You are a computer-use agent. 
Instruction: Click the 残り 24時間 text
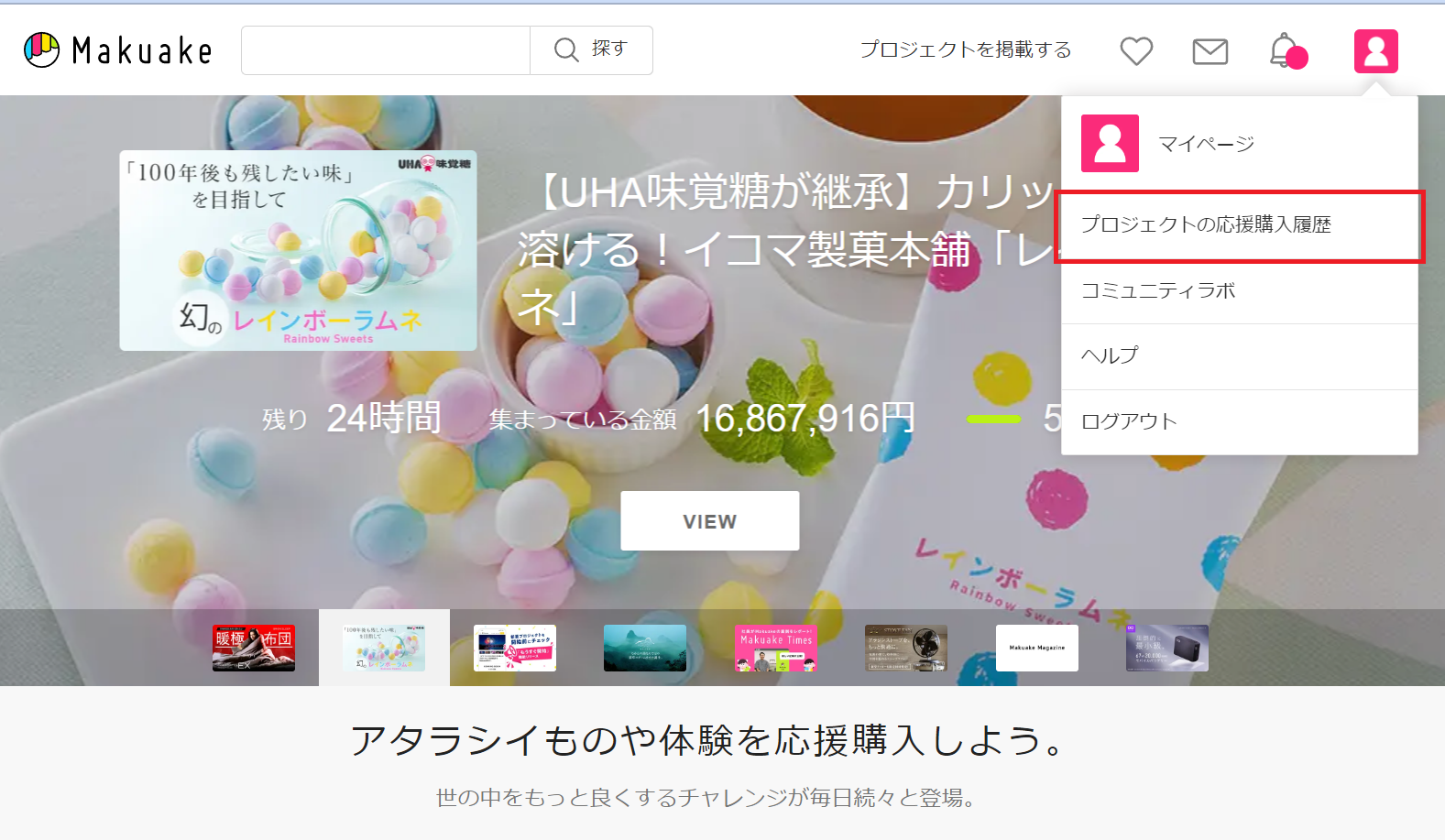pyautogui.click(x=352, y=419)
